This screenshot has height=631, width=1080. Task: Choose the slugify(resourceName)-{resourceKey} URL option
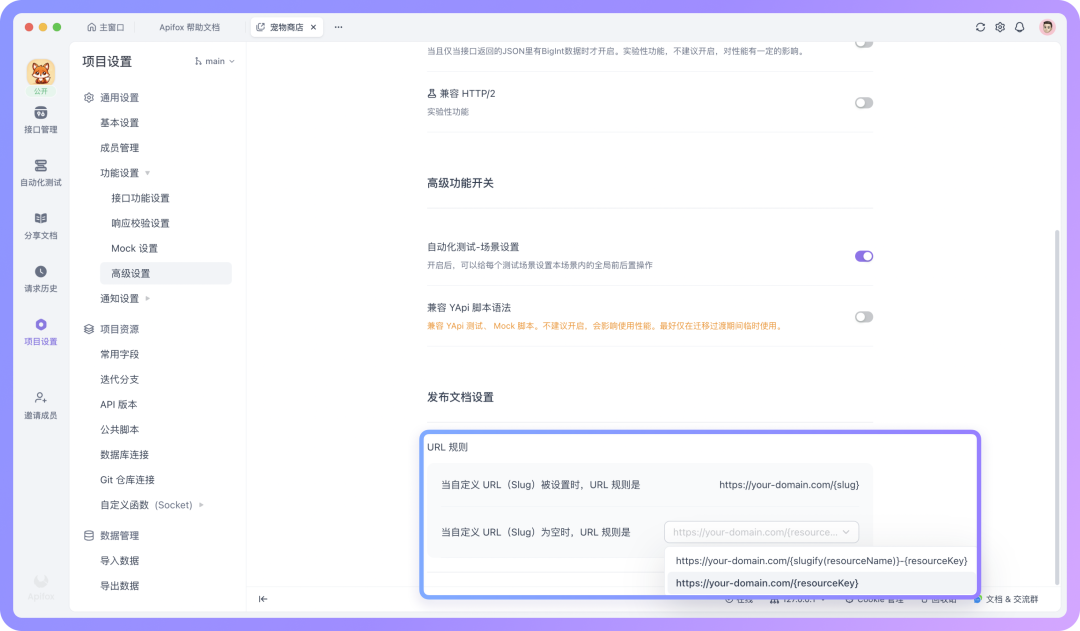tap(821, 561)
